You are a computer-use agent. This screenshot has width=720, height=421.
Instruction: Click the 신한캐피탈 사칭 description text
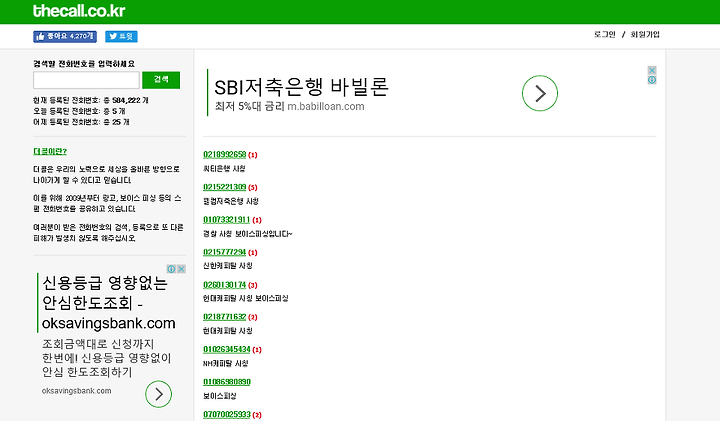click(x=228, y=266)
